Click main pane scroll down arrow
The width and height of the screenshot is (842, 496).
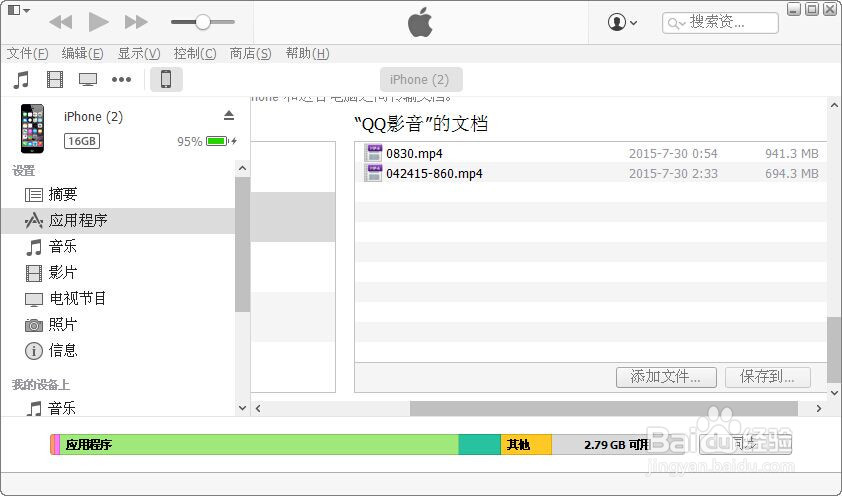834,392
